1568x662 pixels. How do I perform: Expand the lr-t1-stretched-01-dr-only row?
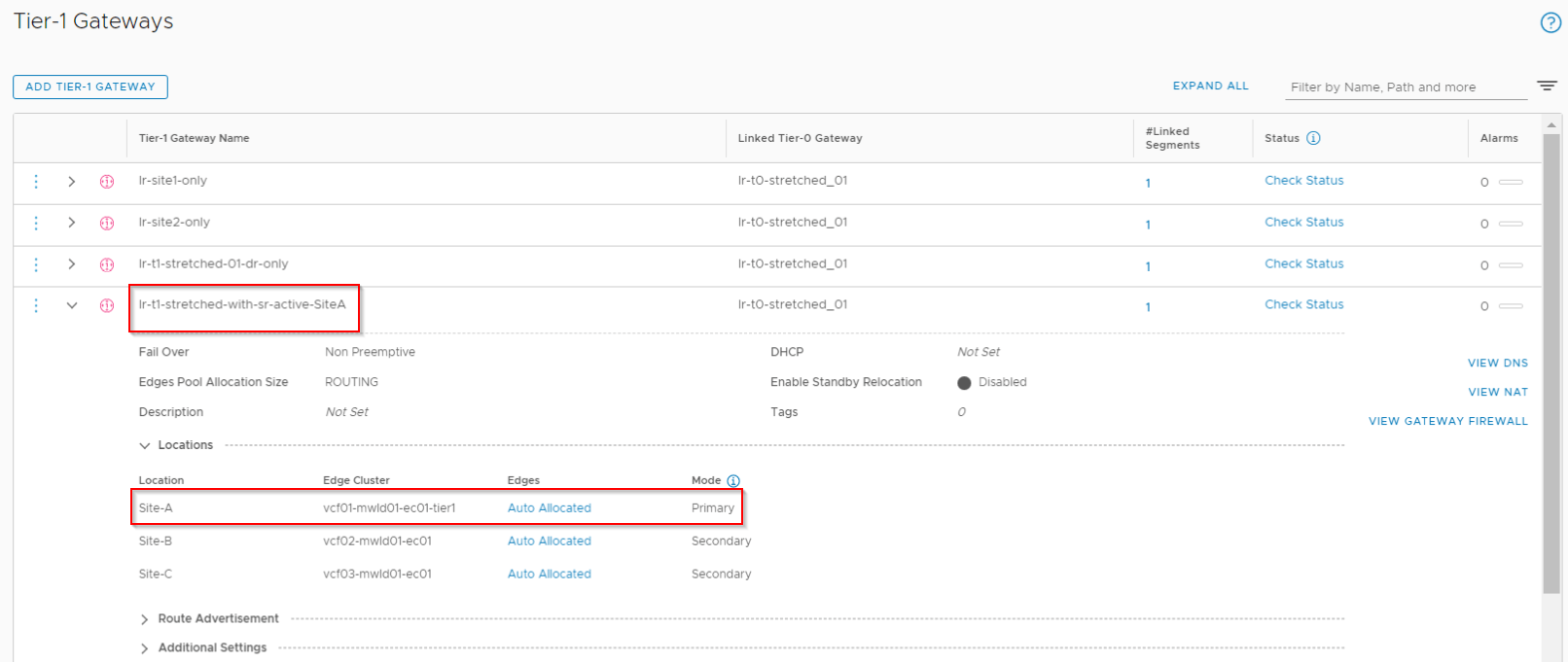(x=71, y=264)
